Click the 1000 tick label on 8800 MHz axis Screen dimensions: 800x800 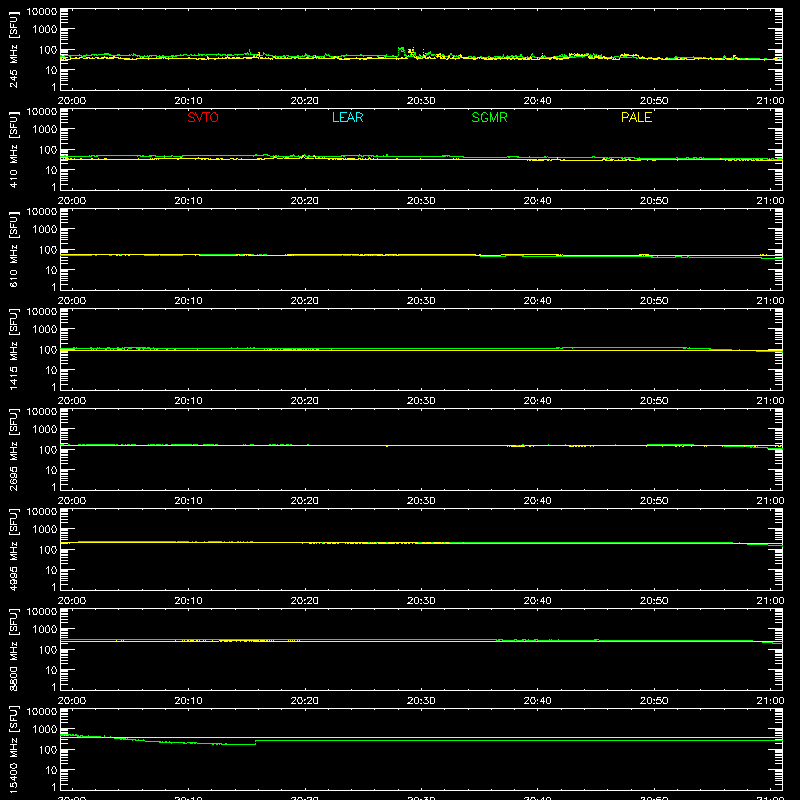45,630
